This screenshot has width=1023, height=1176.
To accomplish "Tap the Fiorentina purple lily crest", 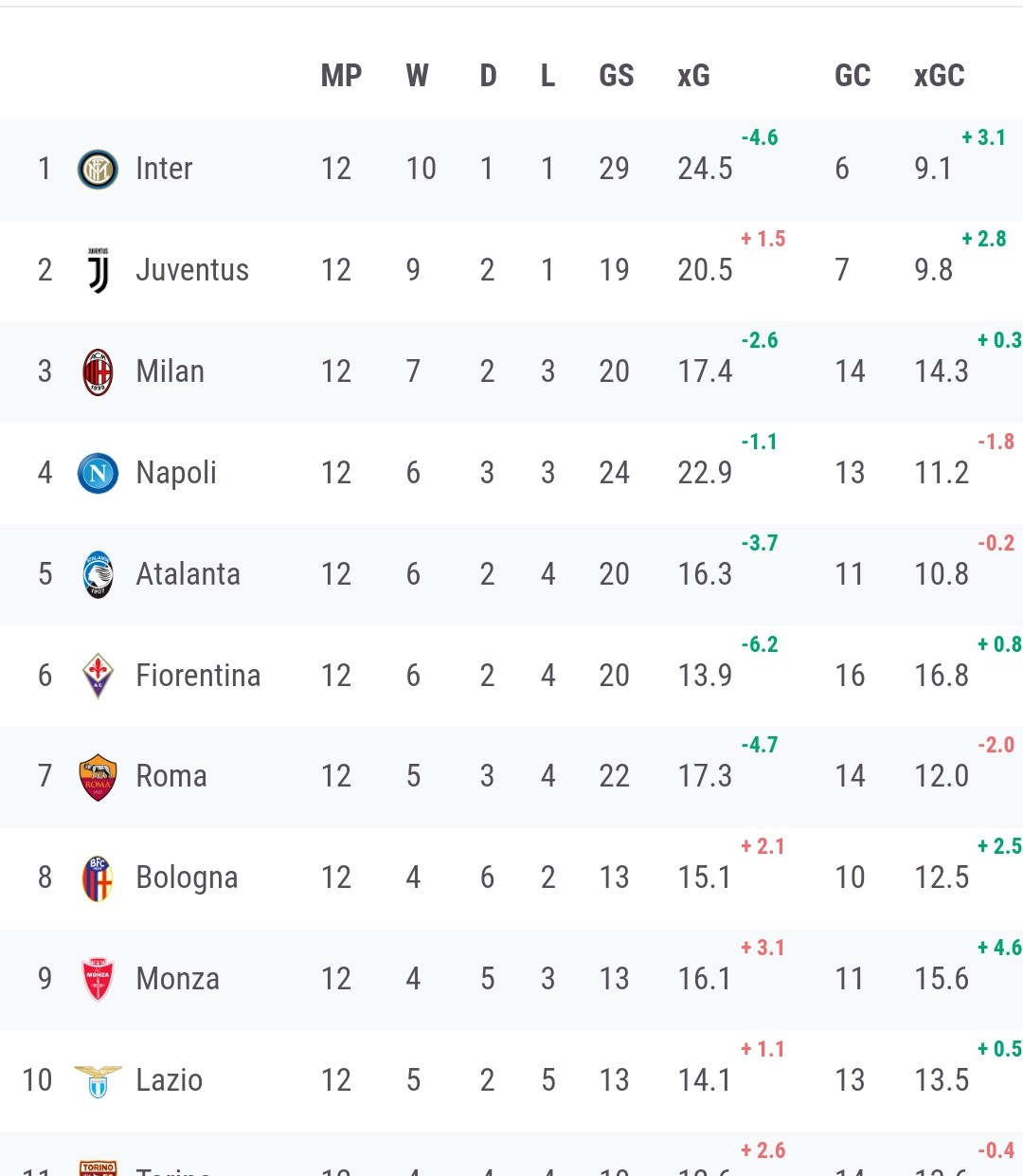I will [98, 676].
